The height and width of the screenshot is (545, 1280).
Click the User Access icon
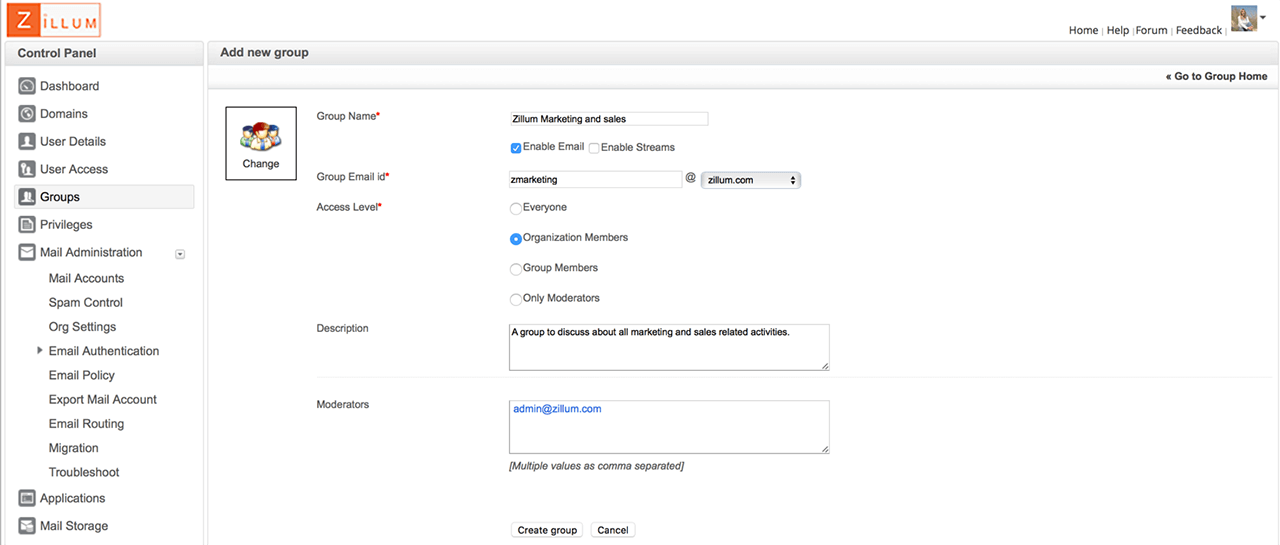click(27, 170)
